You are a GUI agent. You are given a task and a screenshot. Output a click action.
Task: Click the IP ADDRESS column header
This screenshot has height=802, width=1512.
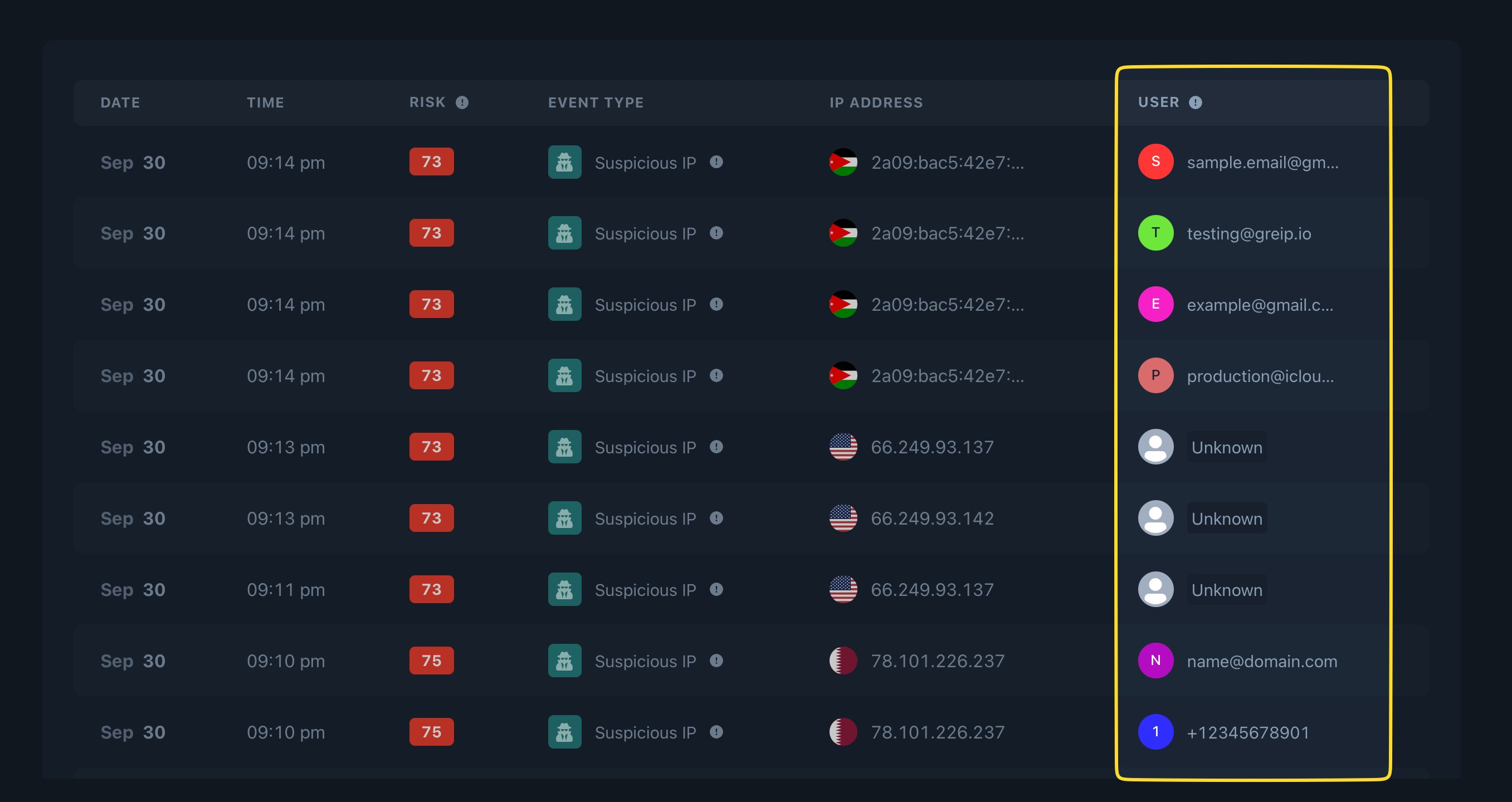875,102
